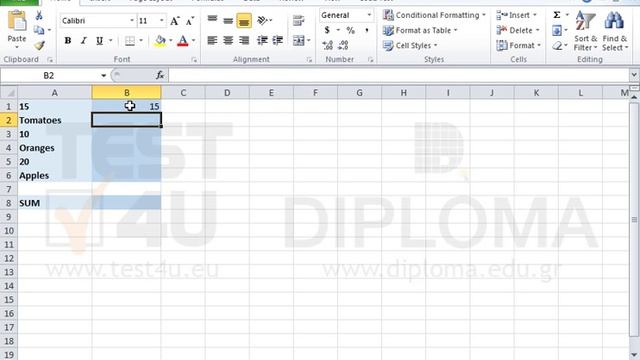Apply Accounting Number Format dollar sign

pyautogui.click(x=327, y=30)
